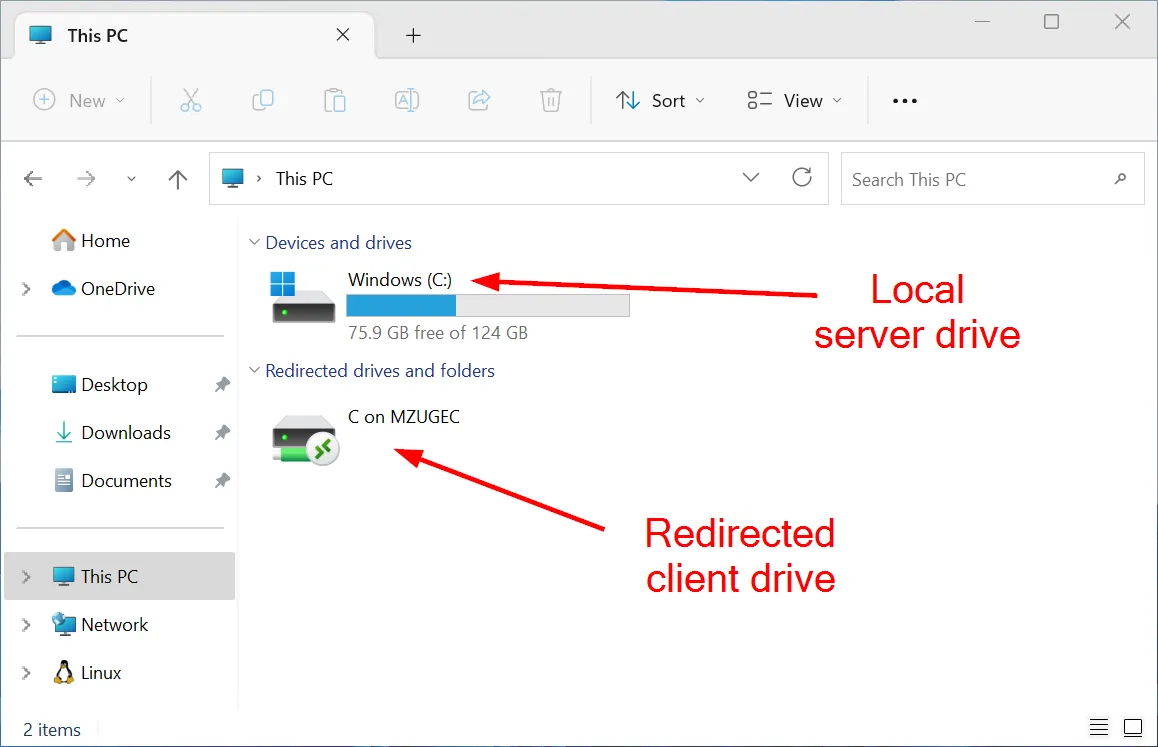The width and height of the screenshot is (1158, 747).
Task: Click the Delete trash can icon
Action: (x=550, y=100)
